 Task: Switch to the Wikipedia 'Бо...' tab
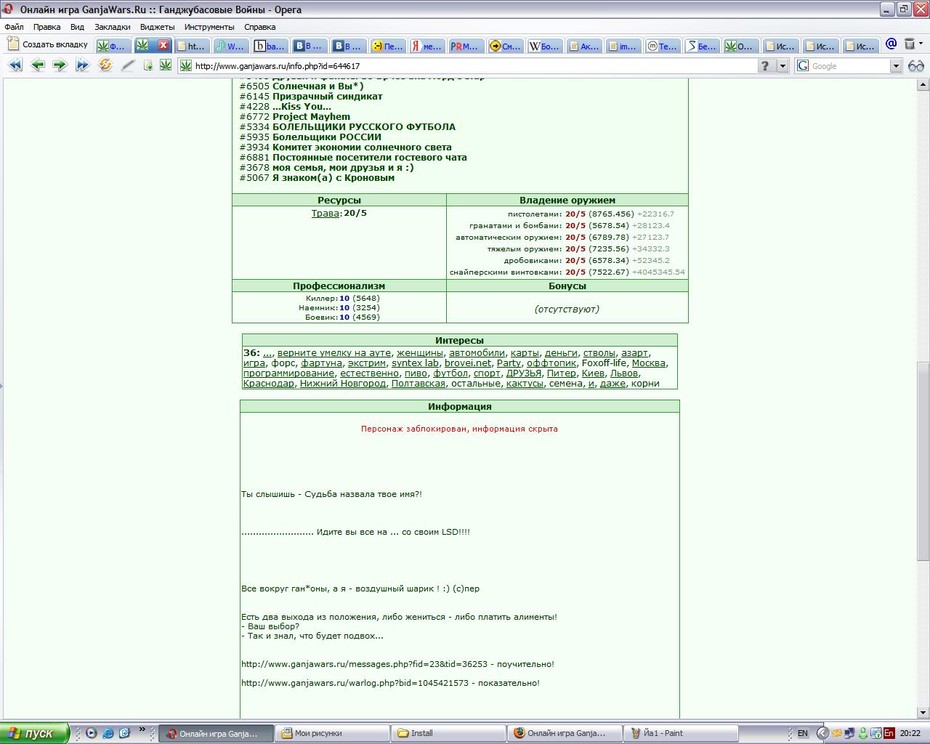coord(544,46)
